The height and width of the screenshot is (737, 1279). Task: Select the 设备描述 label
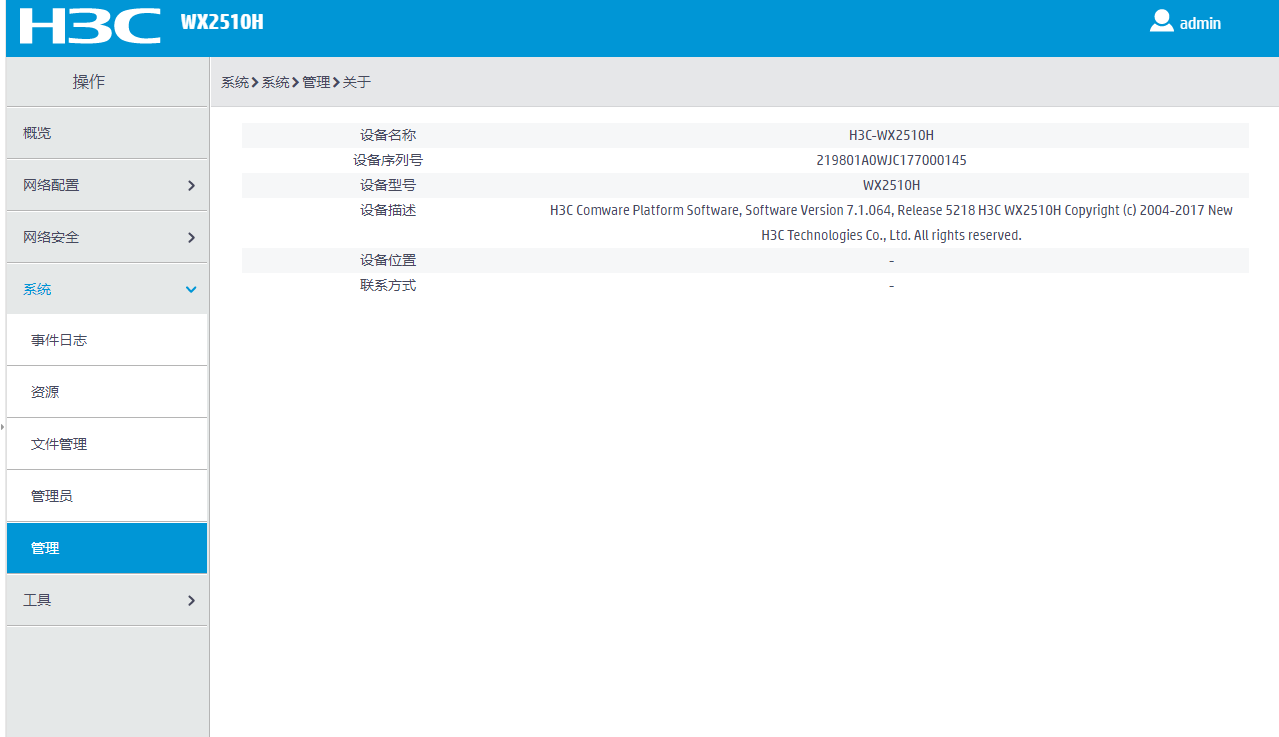click(x=388, y=210)
